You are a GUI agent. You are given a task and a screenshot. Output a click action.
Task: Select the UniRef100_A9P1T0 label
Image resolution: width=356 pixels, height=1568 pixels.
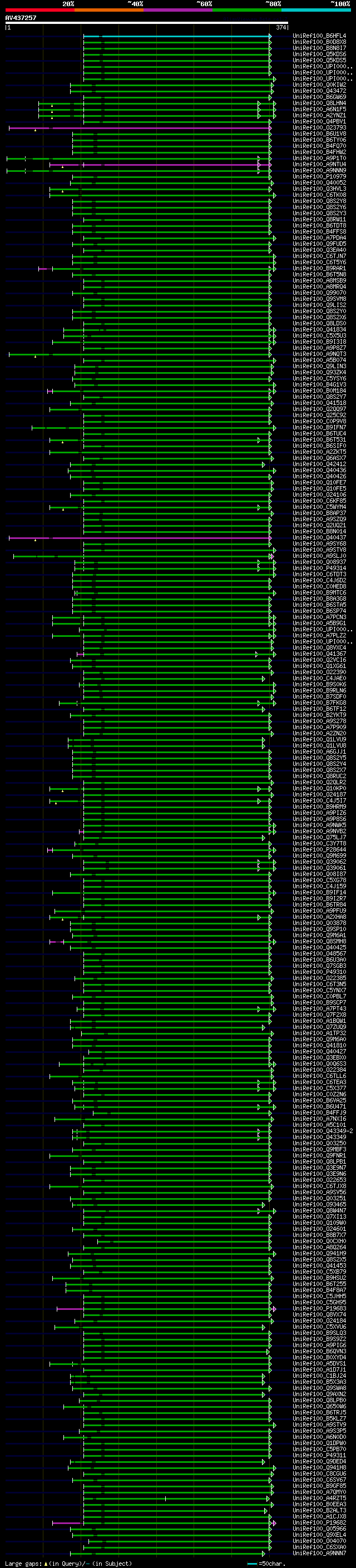[x=319, y=159]
